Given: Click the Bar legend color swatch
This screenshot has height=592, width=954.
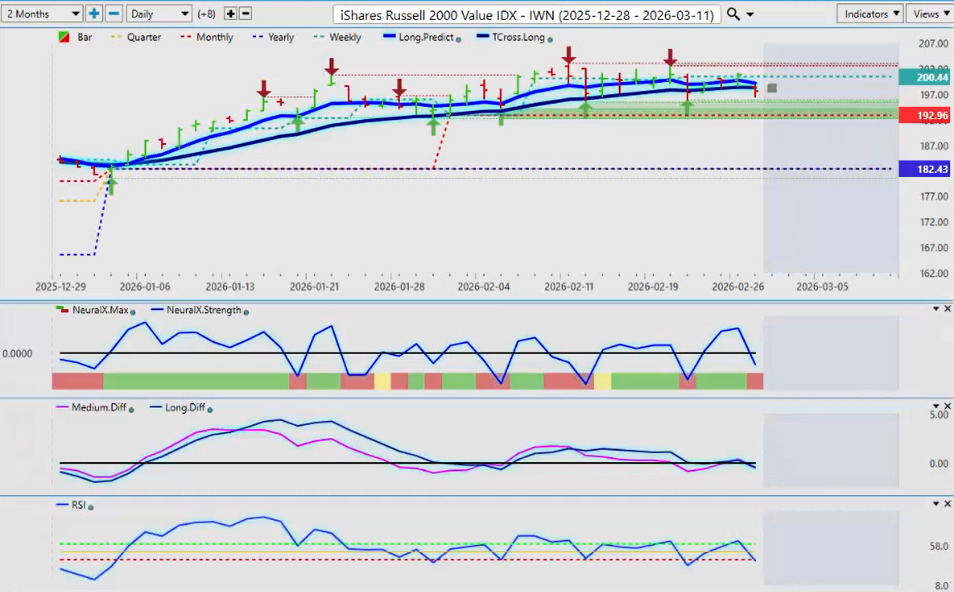Looking at the screenshot, I should (x=66, y=37).
